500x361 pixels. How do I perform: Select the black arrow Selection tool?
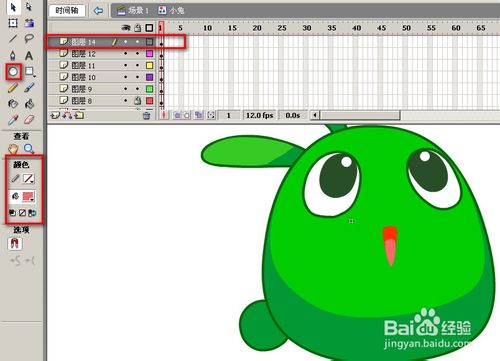13,7
